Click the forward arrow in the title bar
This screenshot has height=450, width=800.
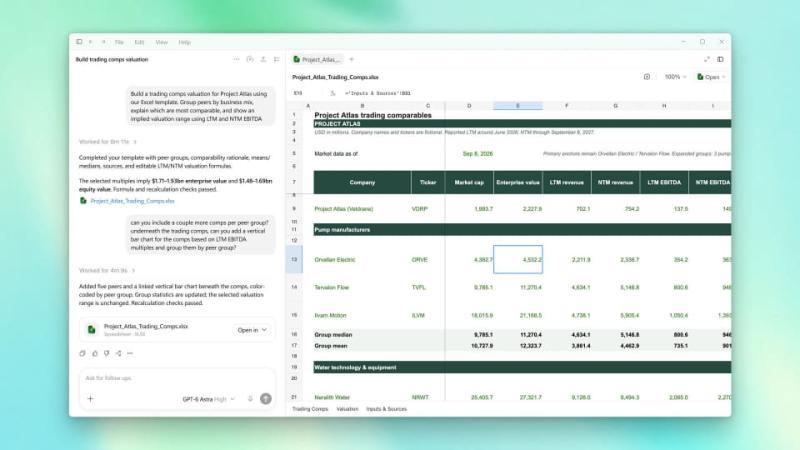coord(103,42)
